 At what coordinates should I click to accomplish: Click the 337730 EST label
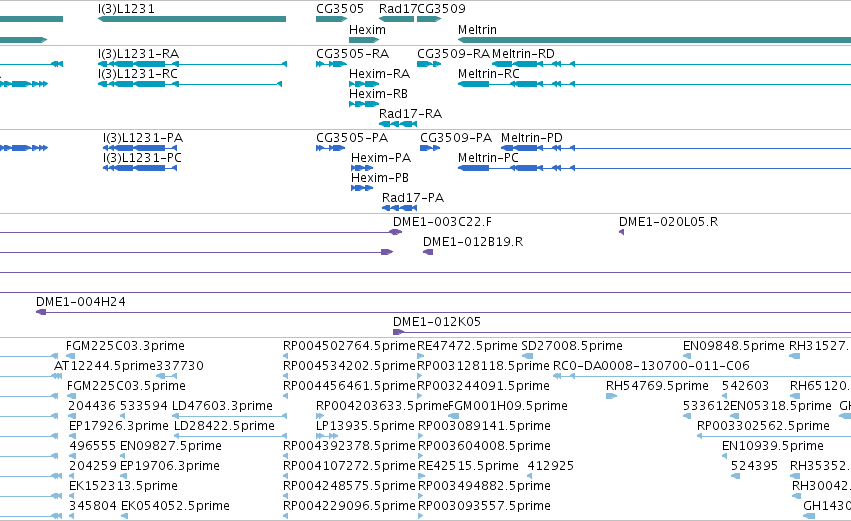click(x=180, y=366)
